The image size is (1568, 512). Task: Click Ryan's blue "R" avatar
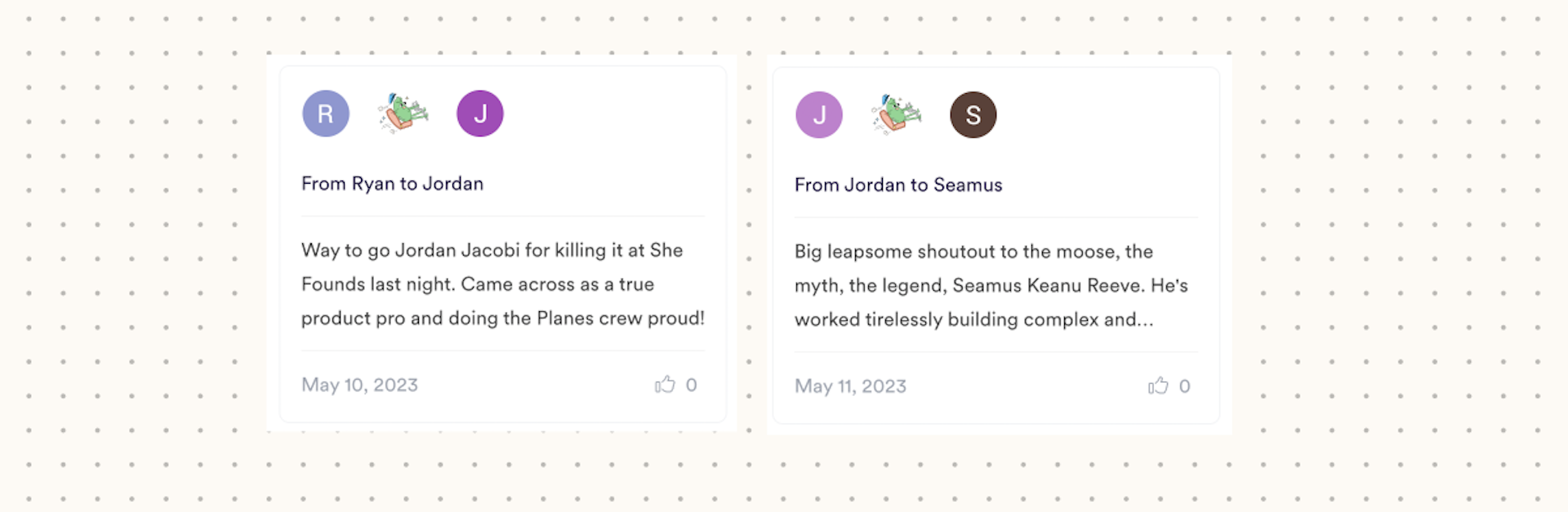tap(326, 114)
